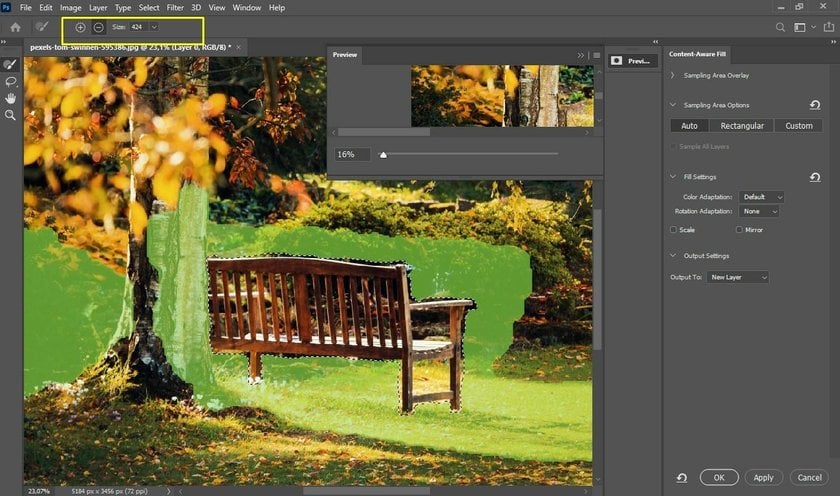Open the Image menu
Image resolution: width=840 pixels, height=496 pixels.
click(x=70, y=7)
